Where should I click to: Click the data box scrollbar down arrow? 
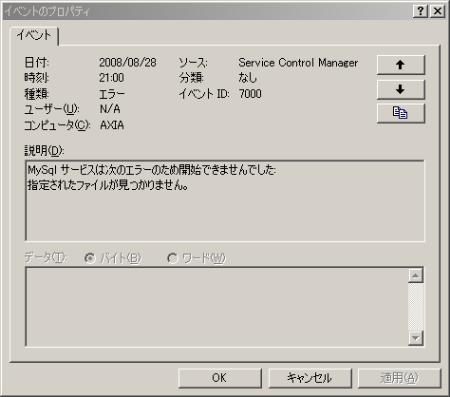point(416,338)
